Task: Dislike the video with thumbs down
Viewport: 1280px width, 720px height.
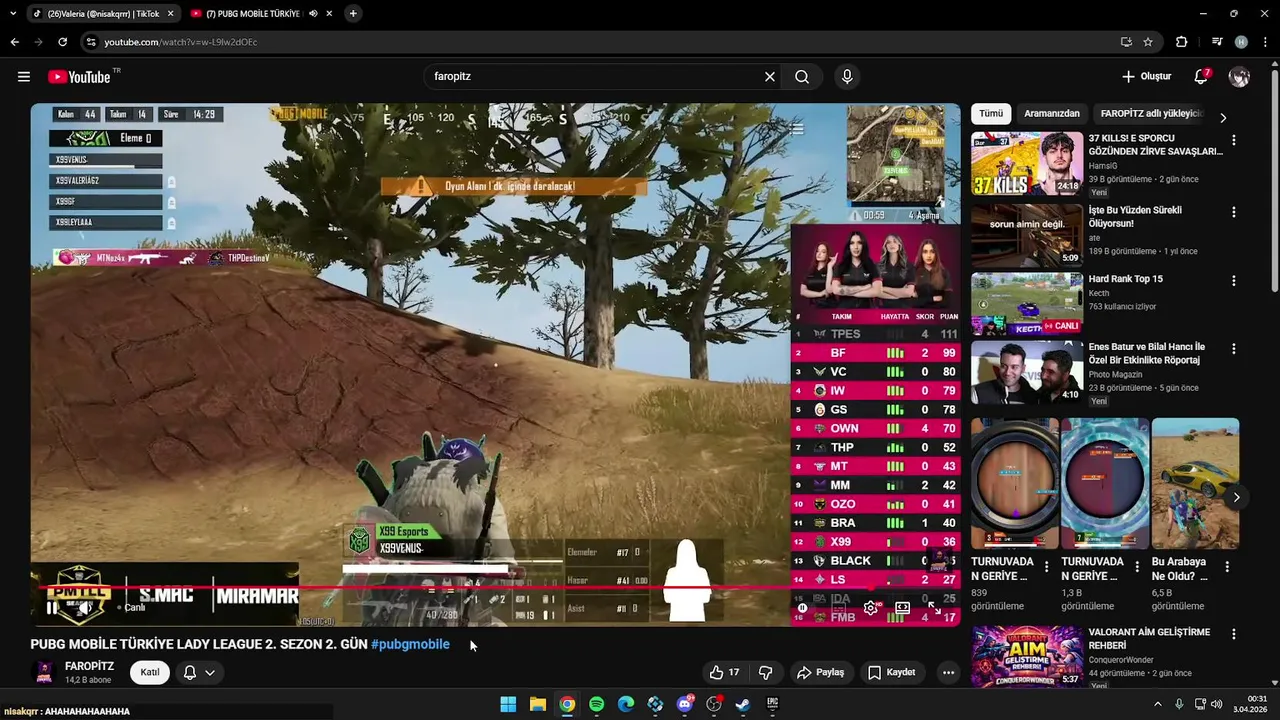Action: [x=766, y=672]
